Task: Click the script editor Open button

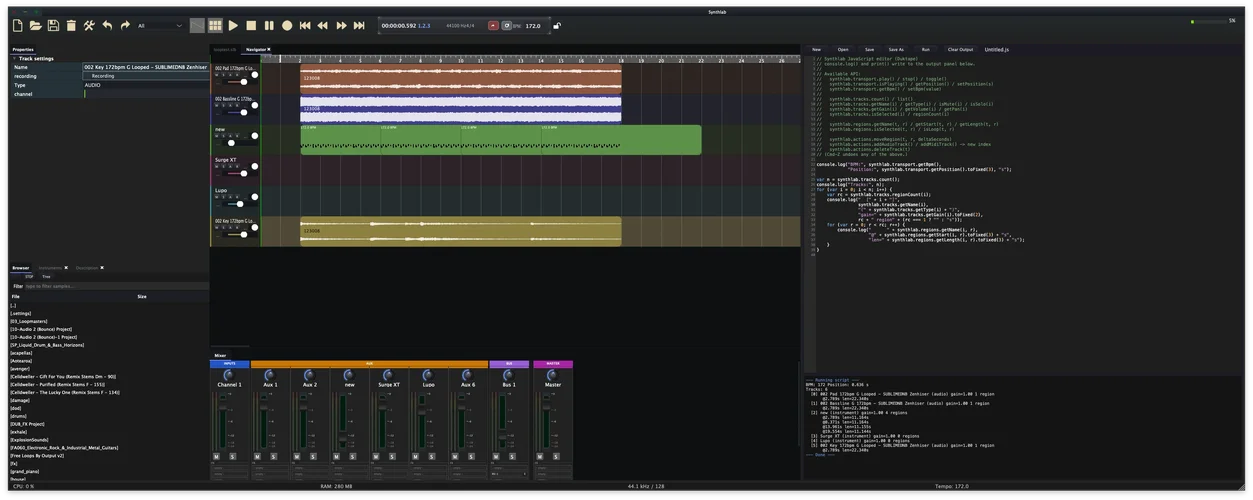Action: click(x=843, y=49)
